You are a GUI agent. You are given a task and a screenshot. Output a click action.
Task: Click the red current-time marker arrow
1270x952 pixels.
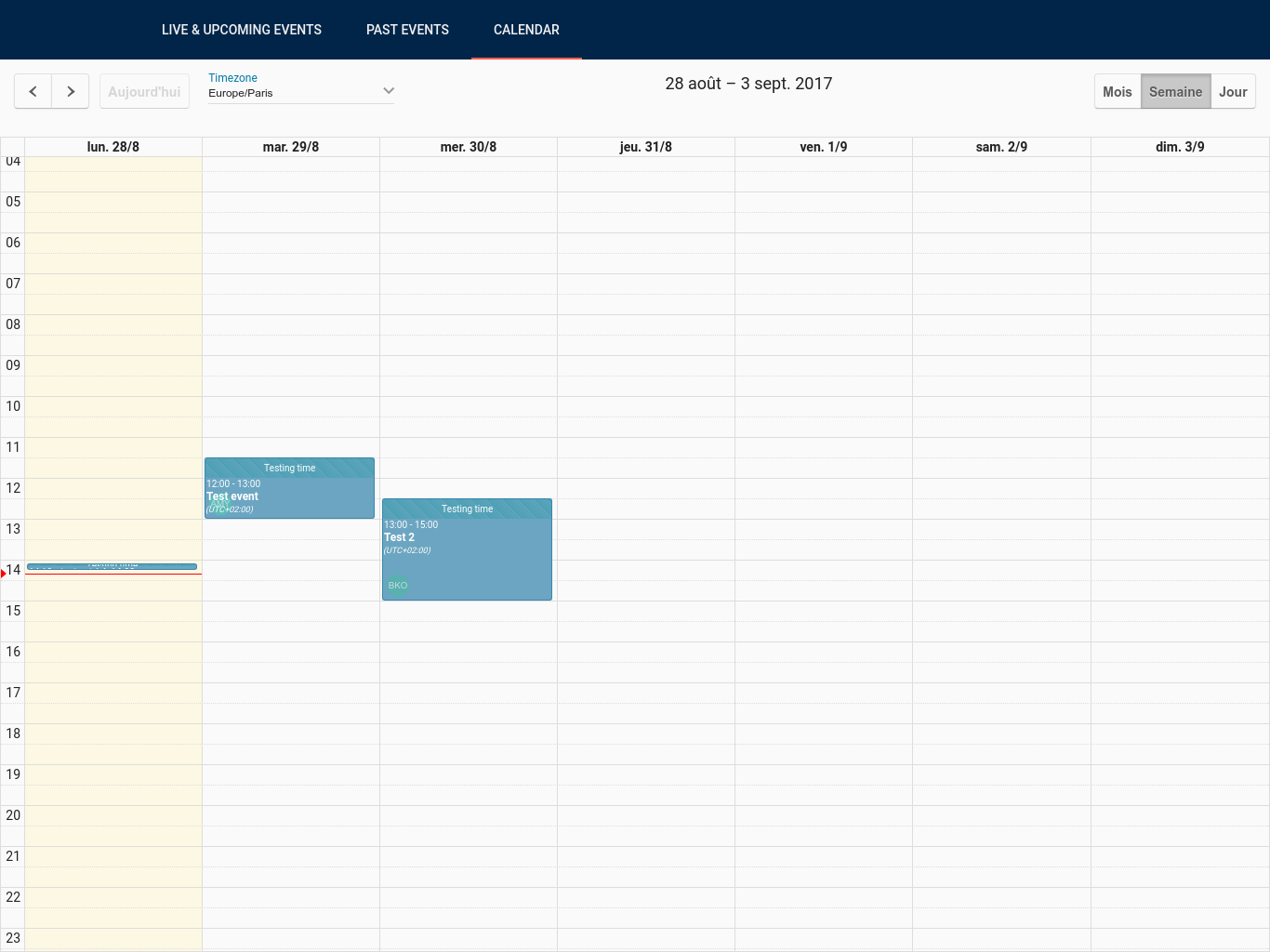click(4, 574)
